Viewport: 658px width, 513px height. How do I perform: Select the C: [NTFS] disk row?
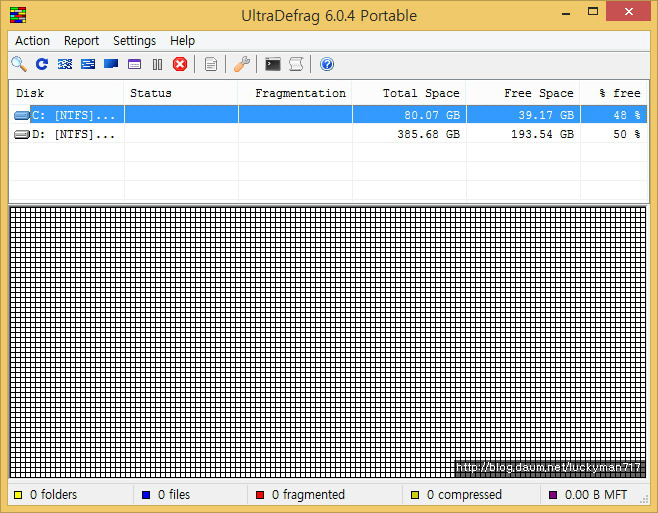(328, 115)
